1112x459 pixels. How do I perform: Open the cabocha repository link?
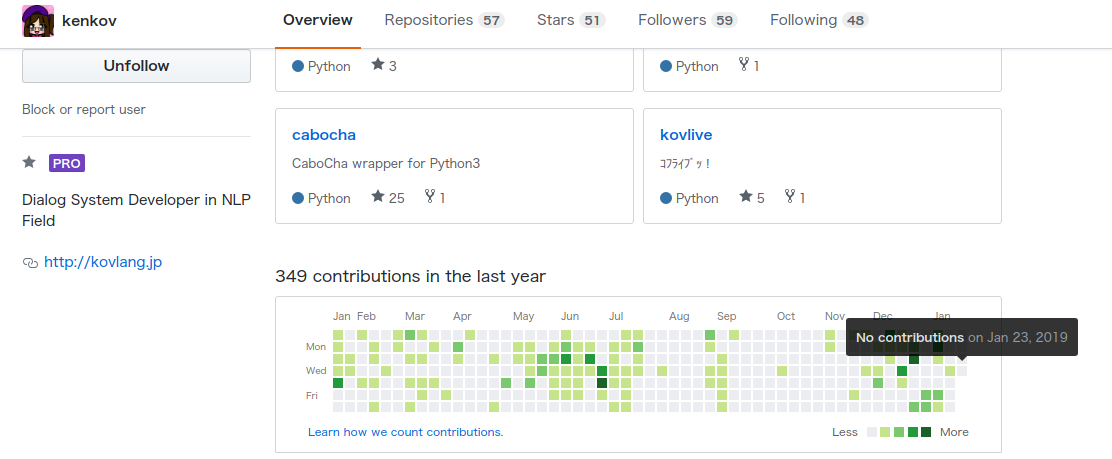pos(323,135)
